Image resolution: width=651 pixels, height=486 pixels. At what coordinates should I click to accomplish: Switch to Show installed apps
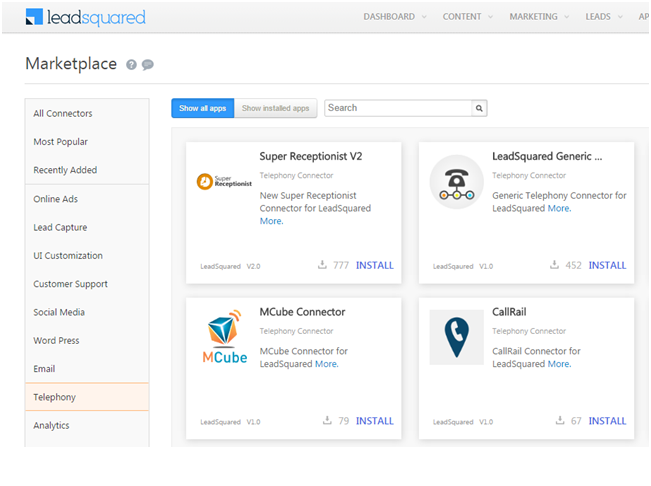(276, 108)
